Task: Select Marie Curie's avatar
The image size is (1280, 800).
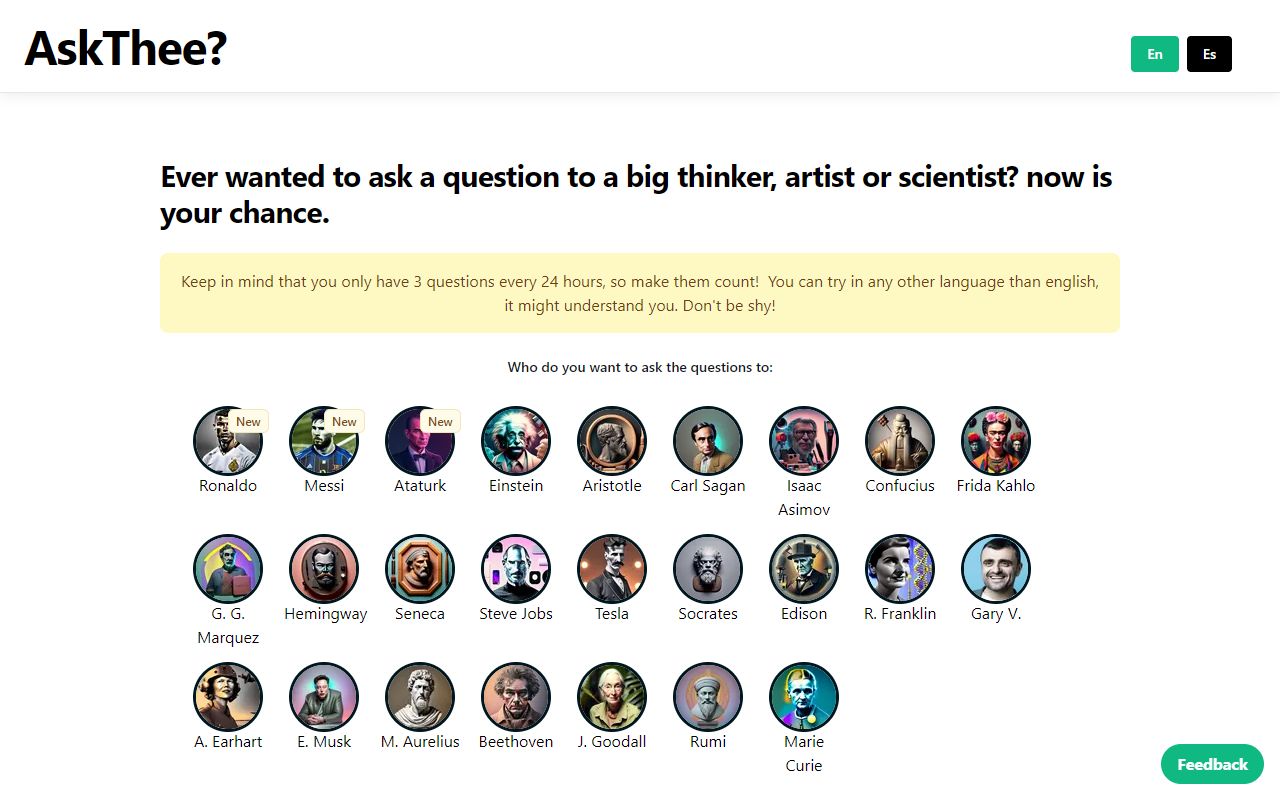Action: (803, 696)
